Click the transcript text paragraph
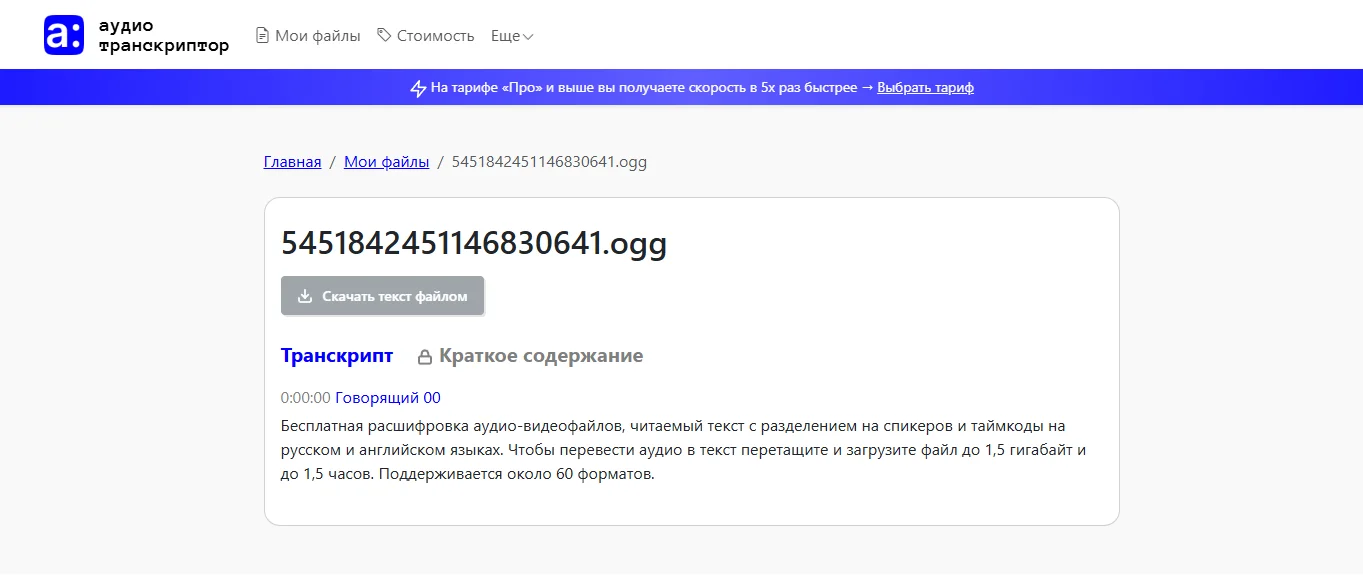This screenshot has height=575, width=1363. [x=683, y=450]
